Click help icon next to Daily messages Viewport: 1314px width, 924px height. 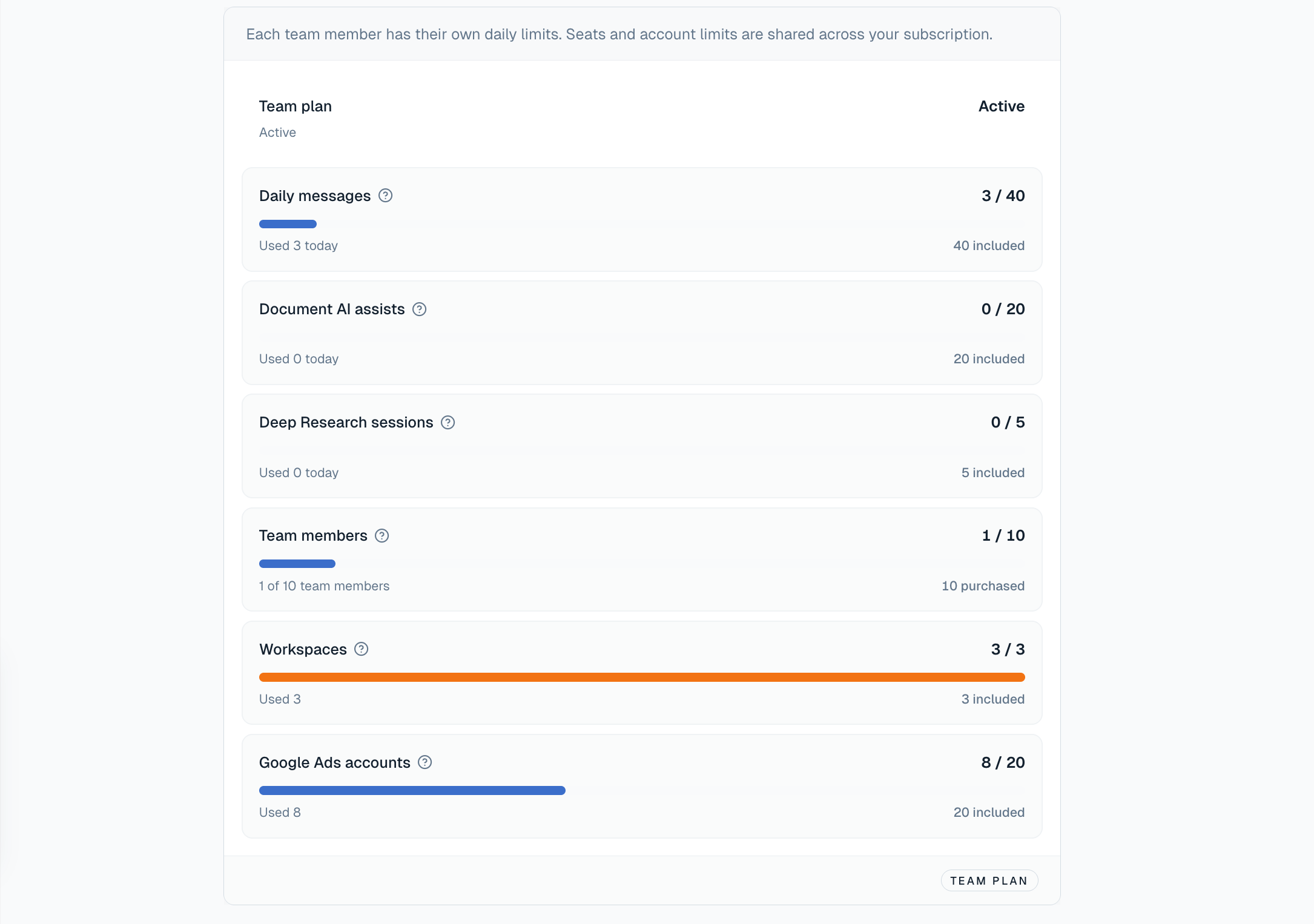(x=386, y=196)
